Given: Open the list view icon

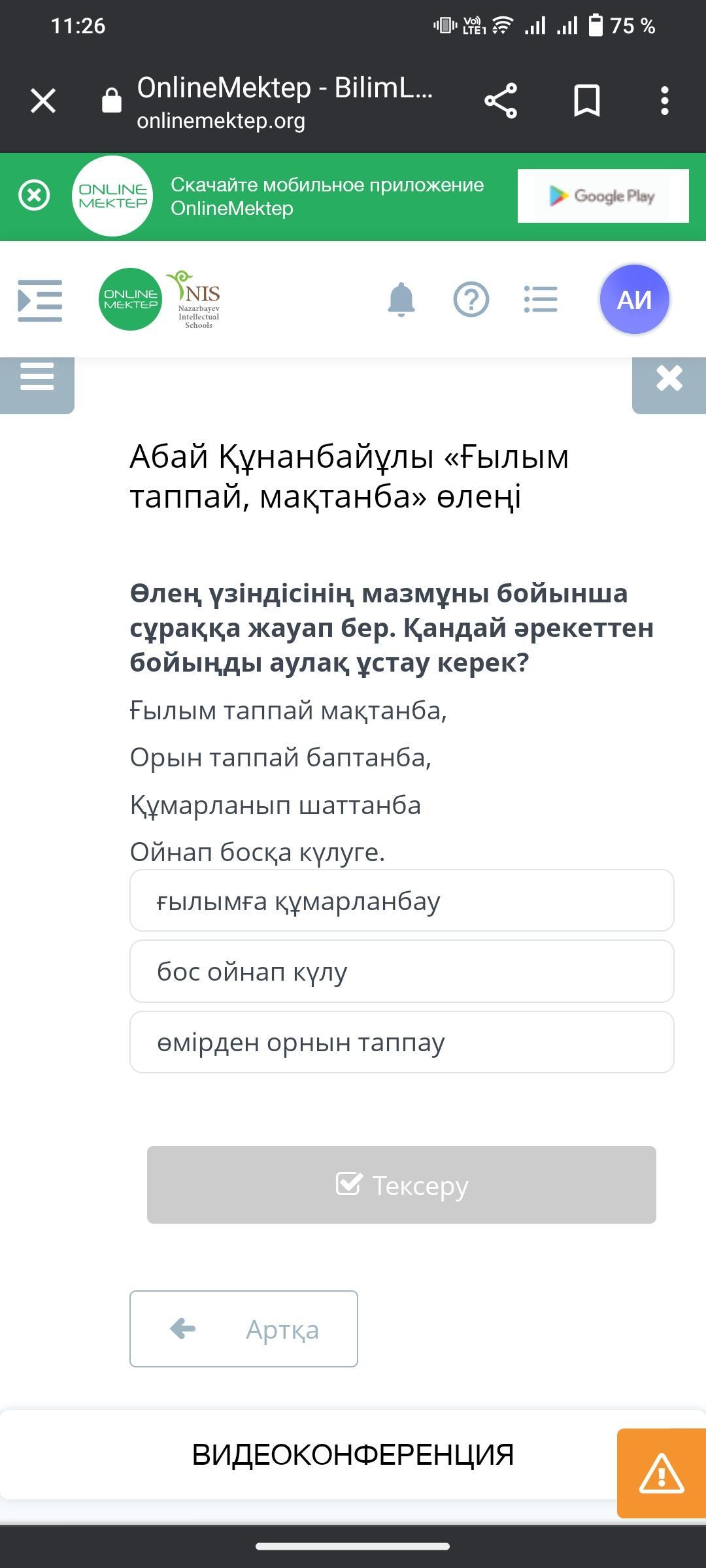Looking at the screenshot, I should click(541, 300).
